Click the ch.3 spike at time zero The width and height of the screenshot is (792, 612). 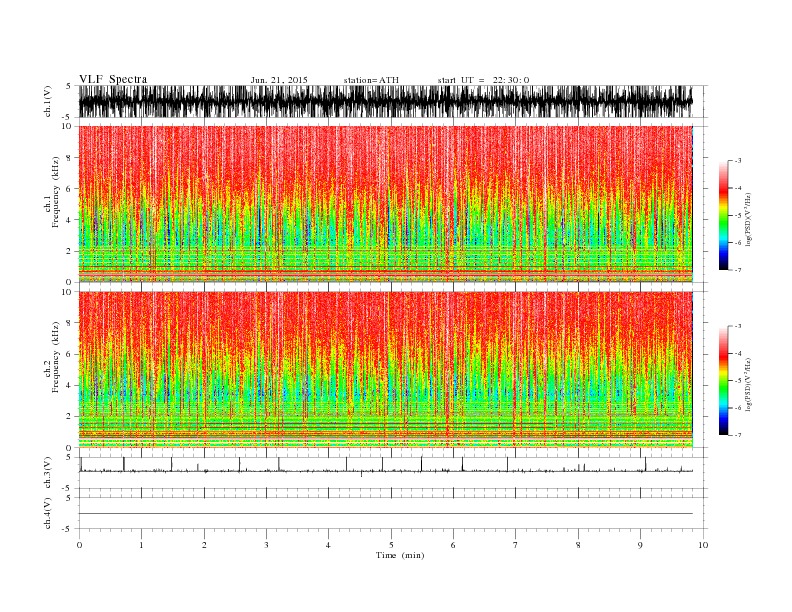[80, 464]
